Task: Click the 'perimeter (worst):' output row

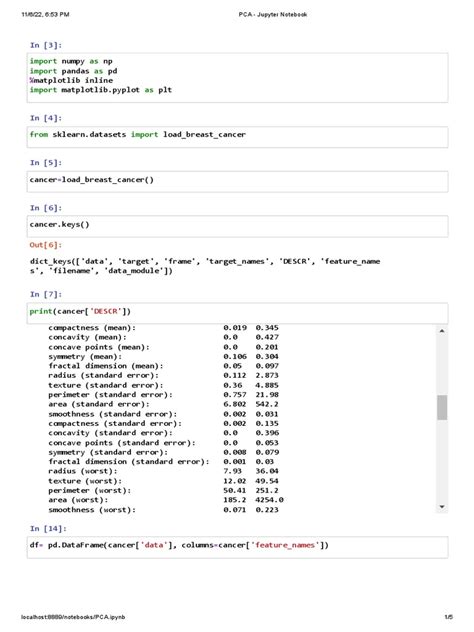Action: coord(163,491)
